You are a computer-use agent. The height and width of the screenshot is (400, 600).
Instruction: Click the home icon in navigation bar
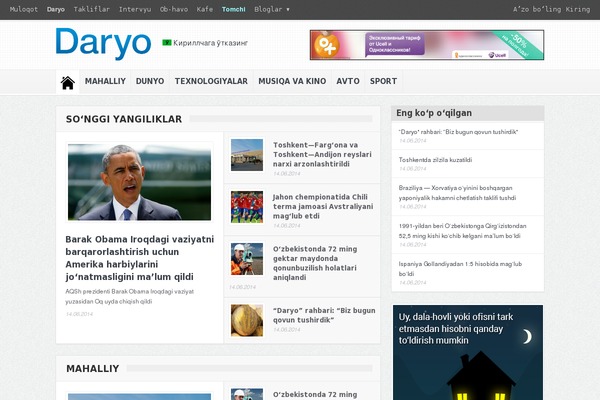coord(68,82)
